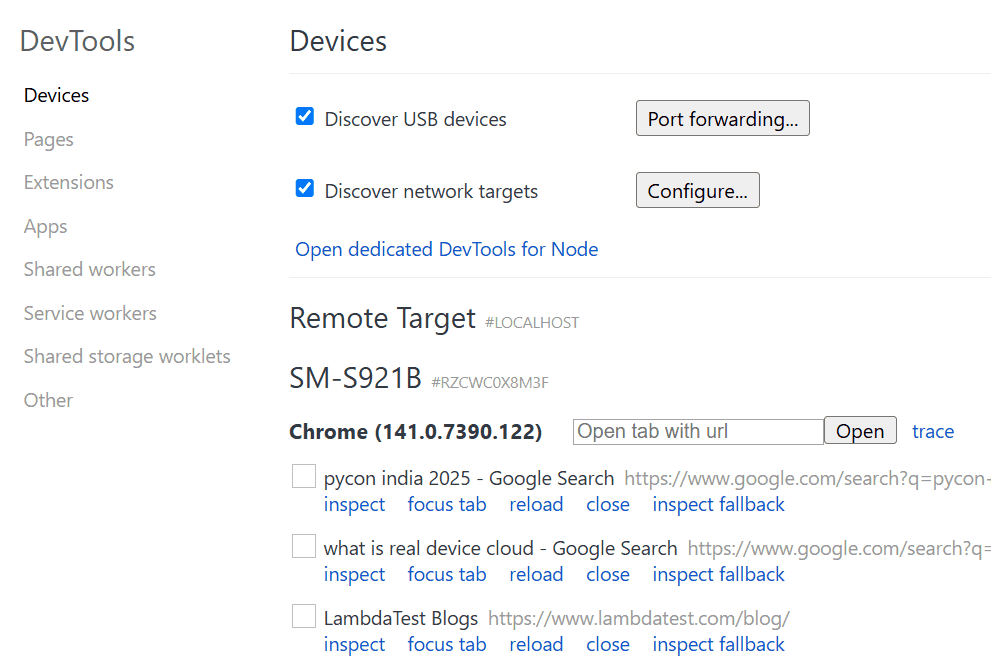This screenshot has height=667, width=991.
Task: Switch to the Pages section
Action: [x=48, y=139]
